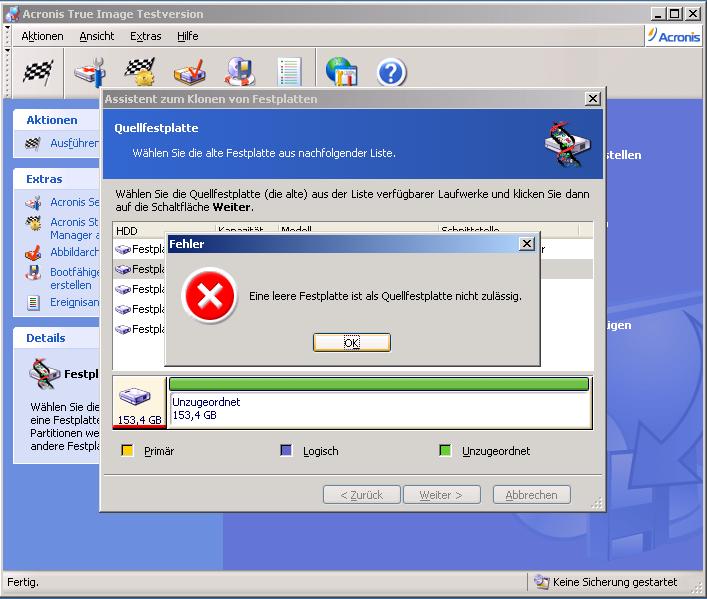Click the Acronis Secure Zone sidebar icon

pyautogui.click(x=33, y=203)
